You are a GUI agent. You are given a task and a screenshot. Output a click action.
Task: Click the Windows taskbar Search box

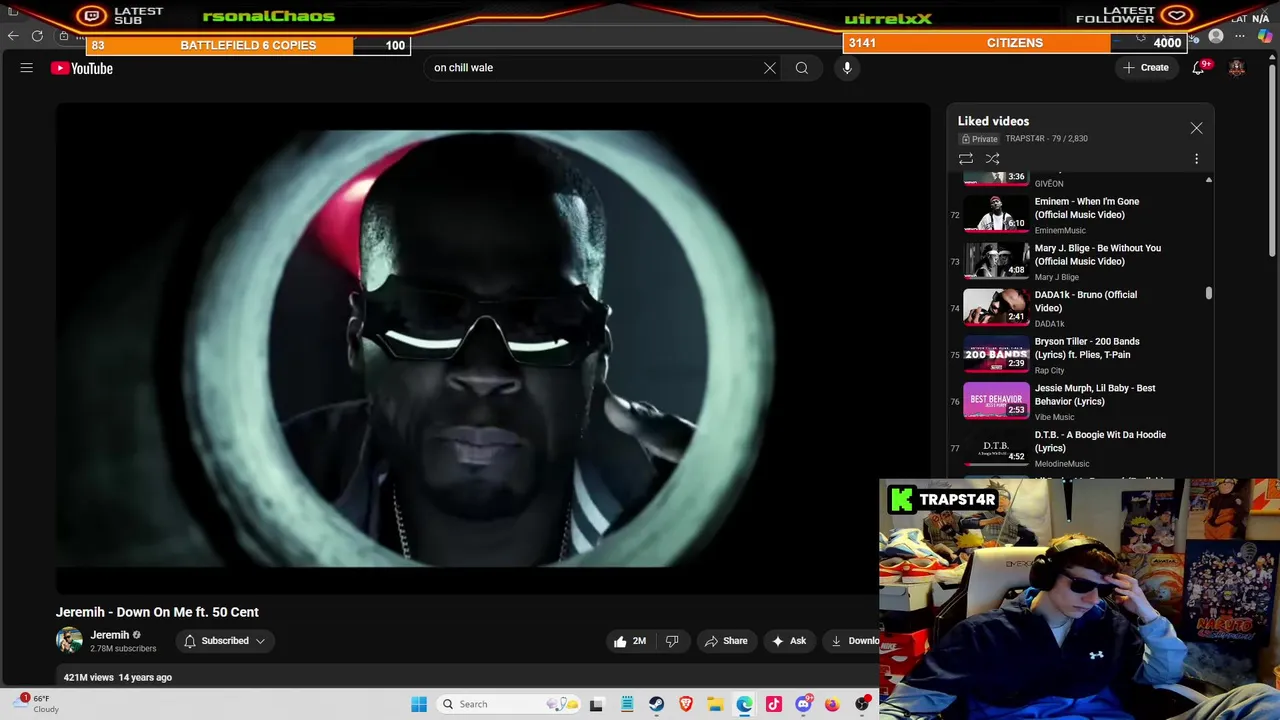(x=508, y=704)
